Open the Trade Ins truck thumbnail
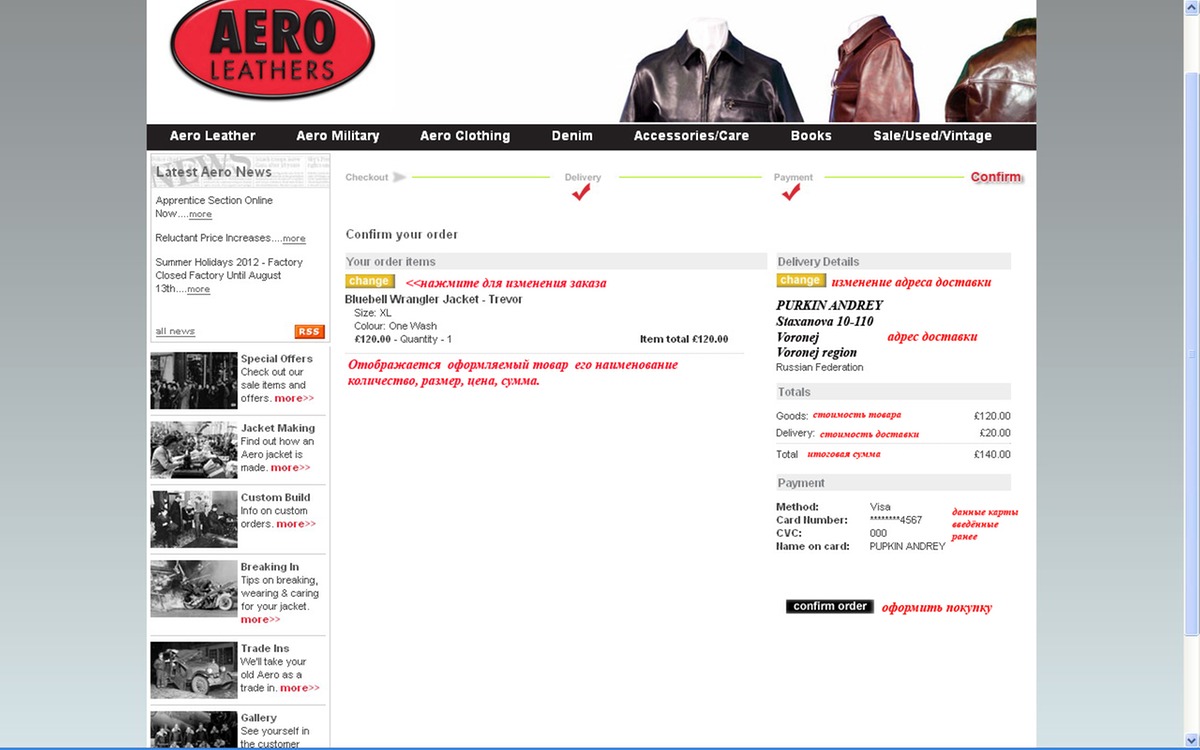The width and height of the screenshot is (1200, 750). coord(194,670)
